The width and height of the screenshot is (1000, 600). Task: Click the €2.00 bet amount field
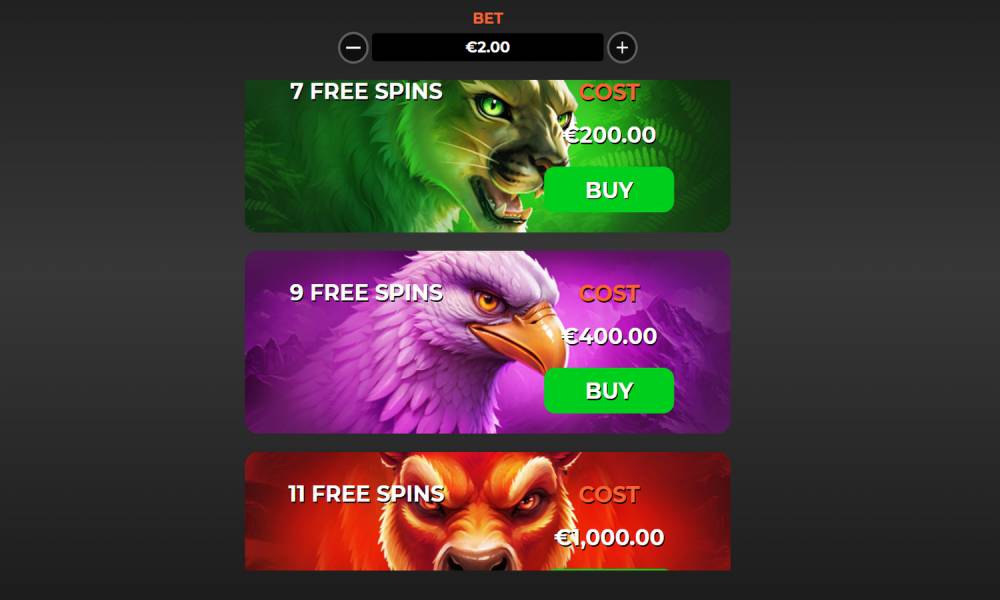(487, 47)
